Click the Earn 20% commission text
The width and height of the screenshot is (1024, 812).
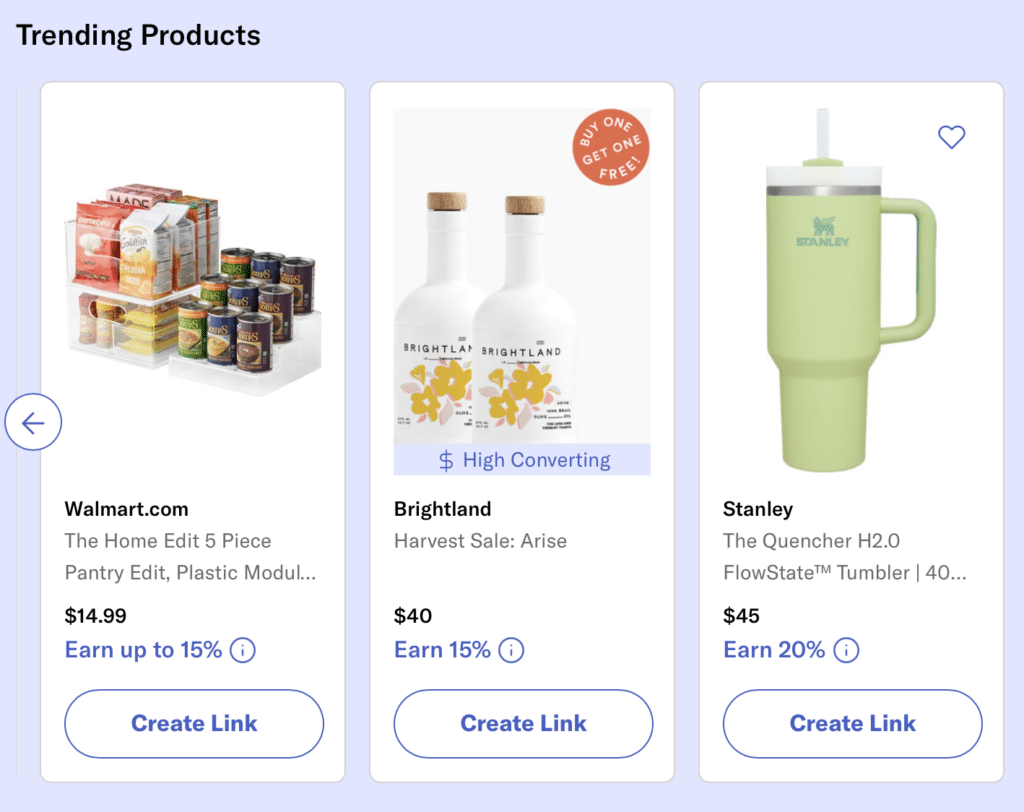coord(774,650)
